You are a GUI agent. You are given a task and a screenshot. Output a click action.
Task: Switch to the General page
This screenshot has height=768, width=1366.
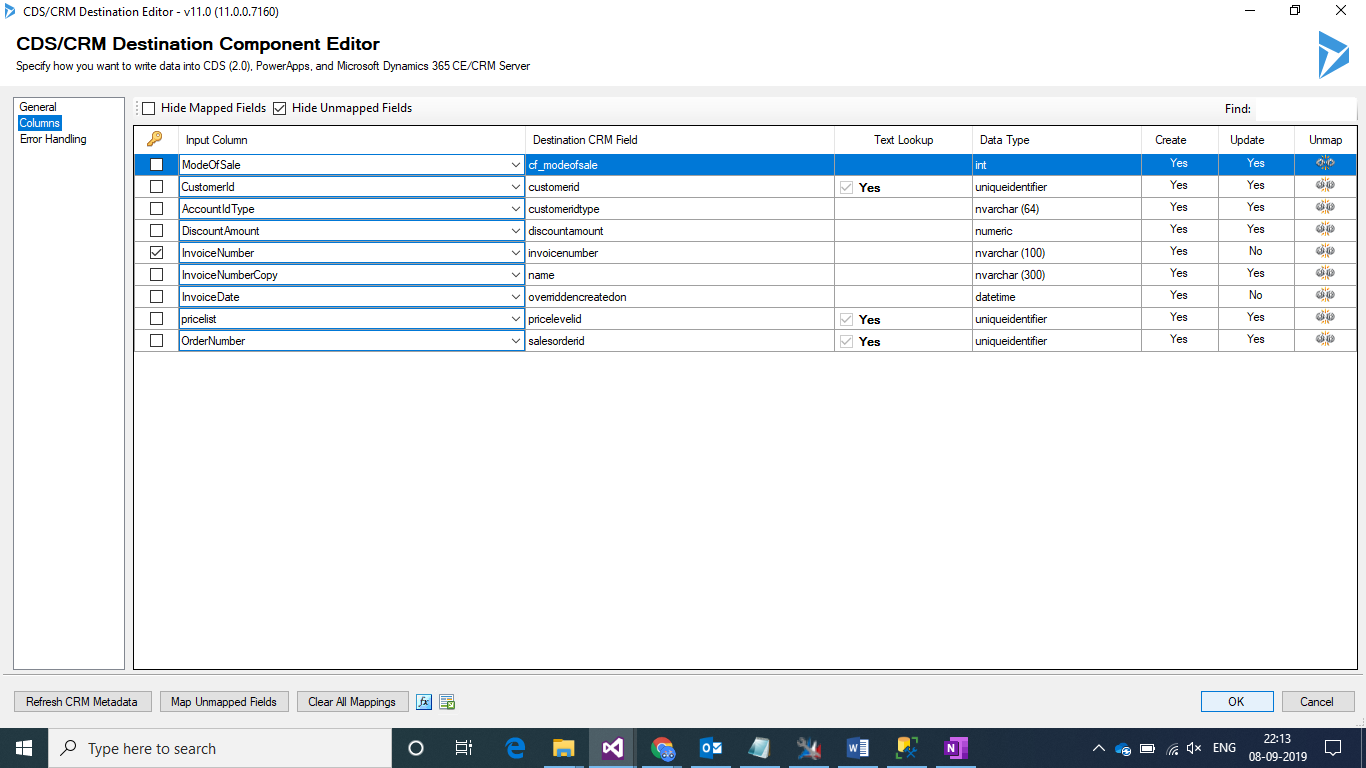tap(38, 107)
